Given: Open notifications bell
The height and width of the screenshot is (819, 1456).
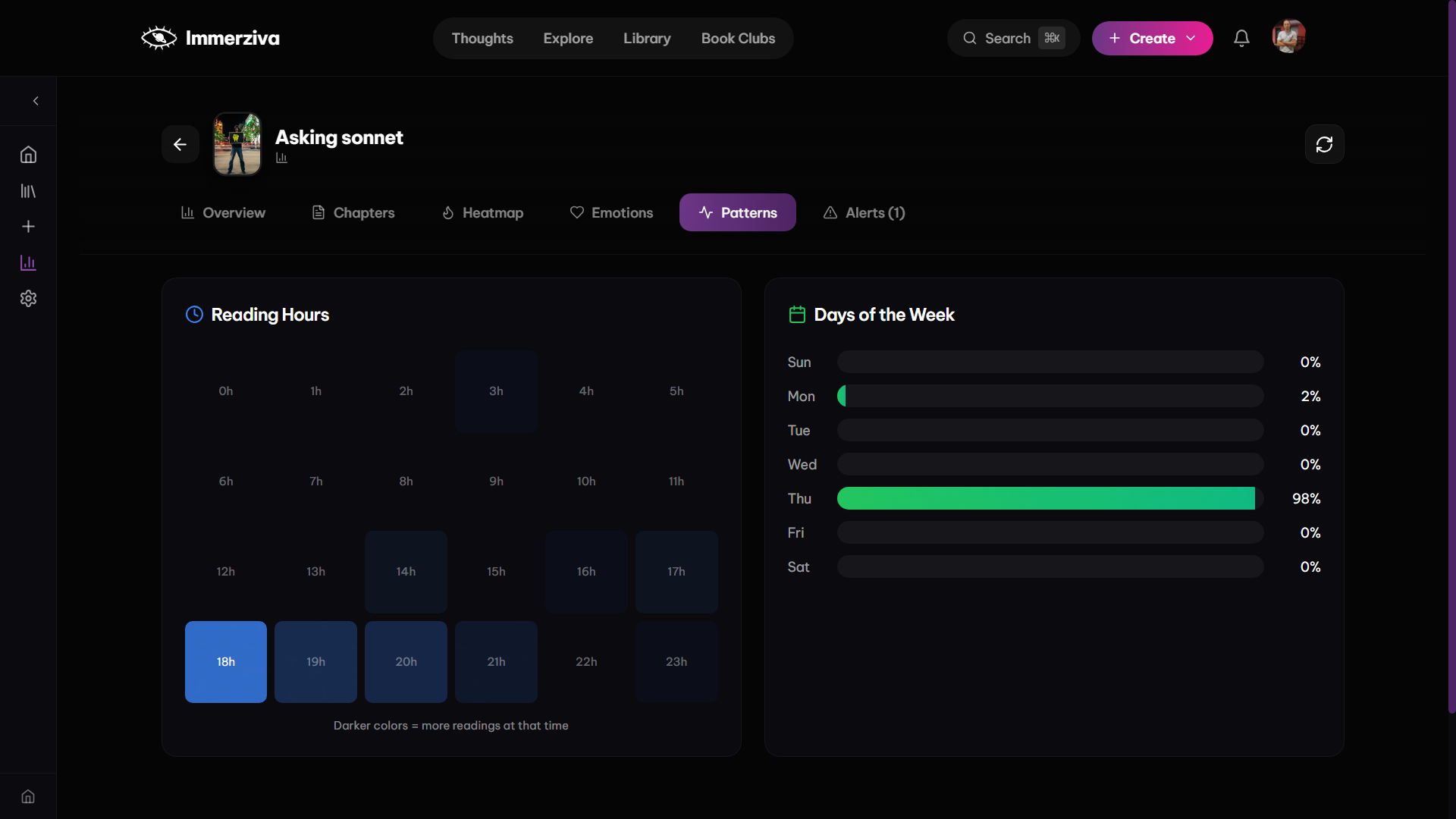Looking at the screenshot, I should [x=1241, y=38].
